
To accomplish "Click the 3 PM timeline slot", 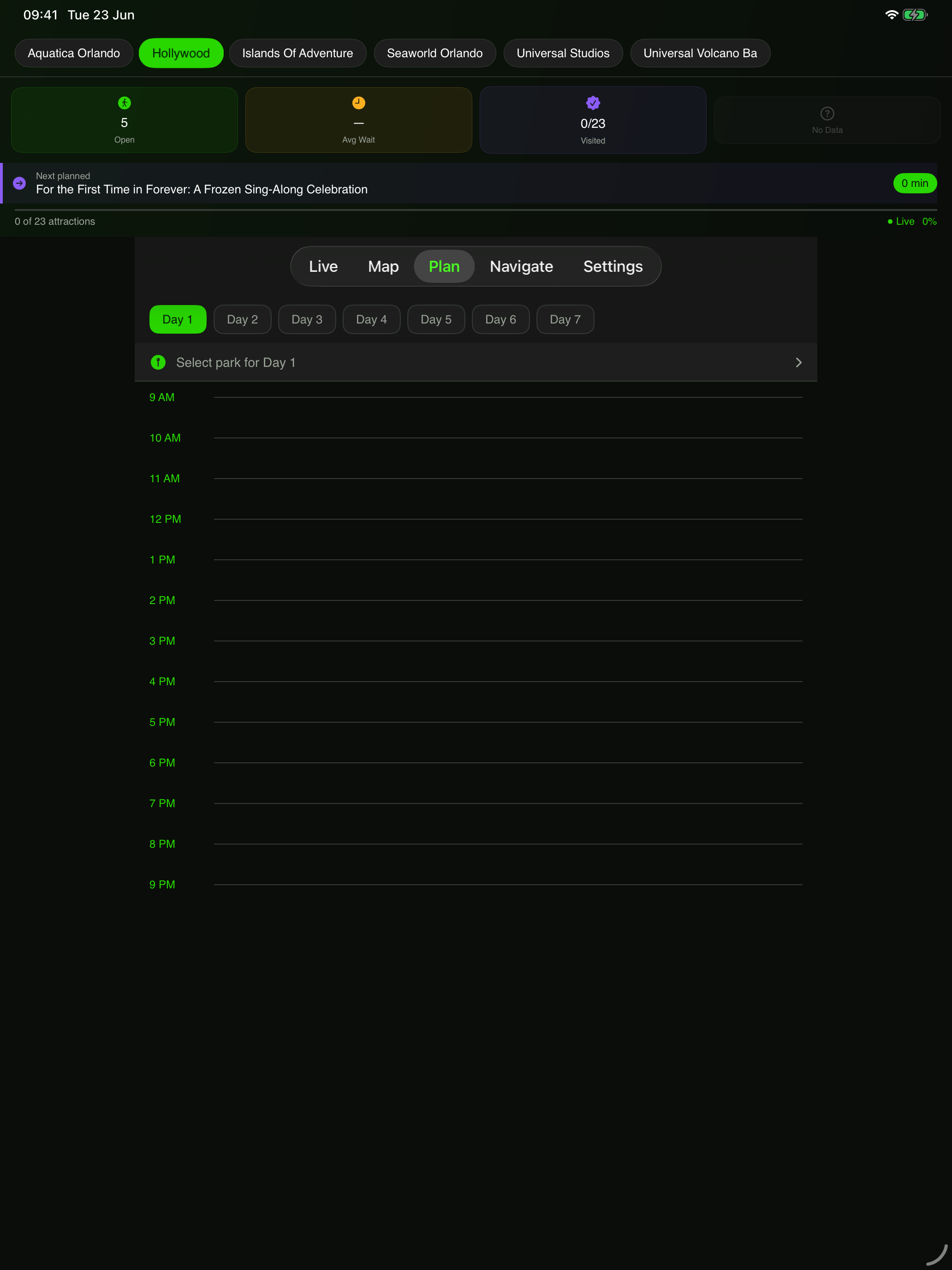I will coord(476,641).
